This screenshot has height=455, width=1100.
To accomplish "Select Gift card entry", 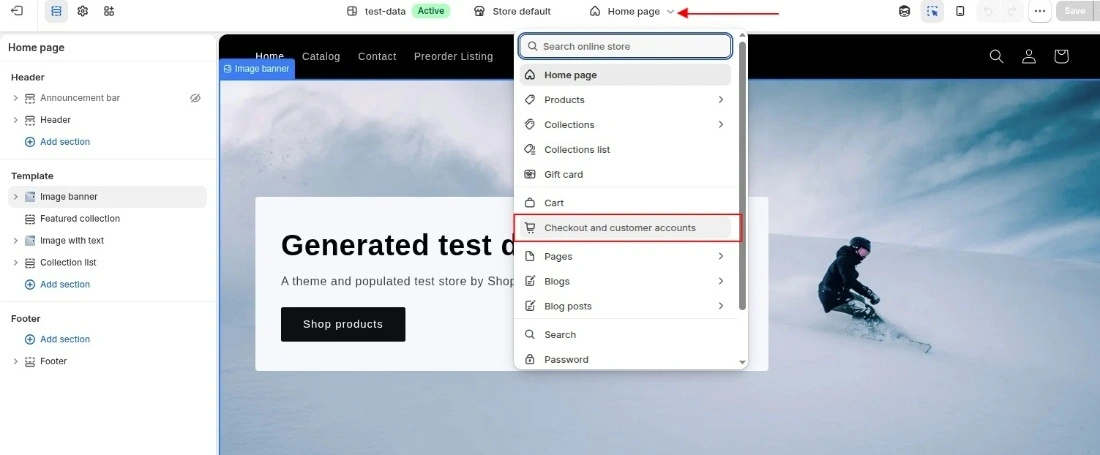I will (x=625, y=175).
